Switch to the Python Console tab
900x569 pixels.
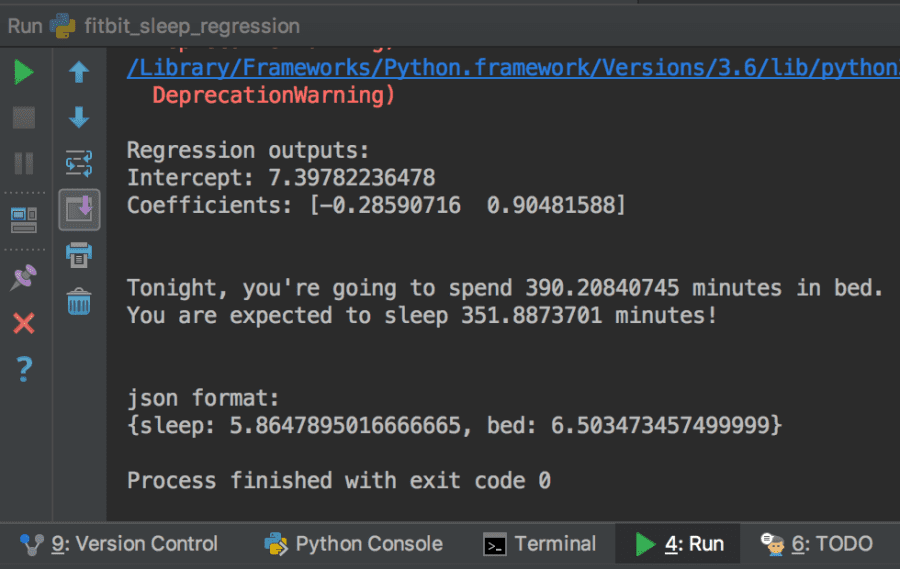[354, 544]
